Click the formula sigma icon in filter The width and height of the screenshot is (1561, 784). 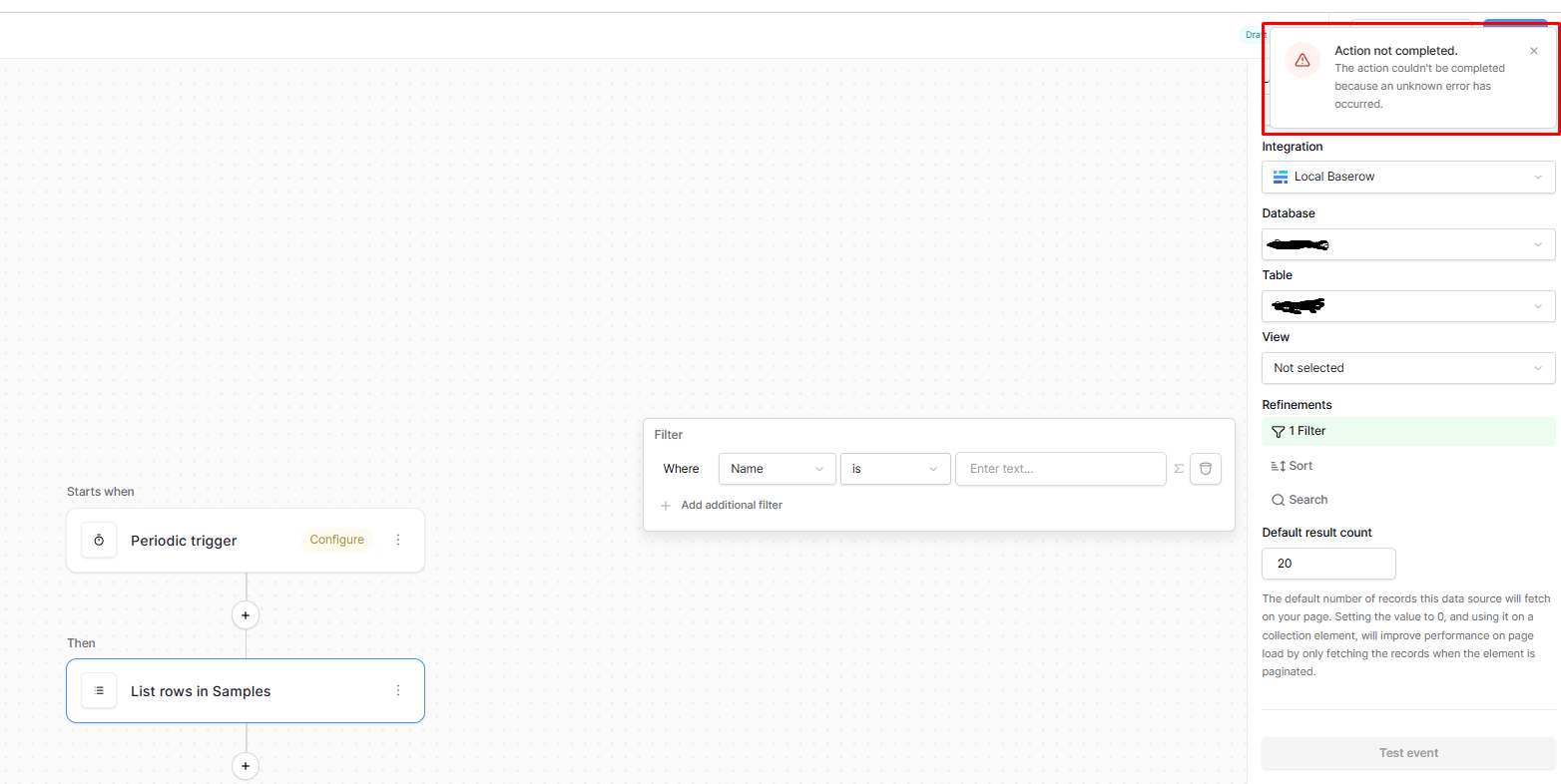pos(1179,469)
